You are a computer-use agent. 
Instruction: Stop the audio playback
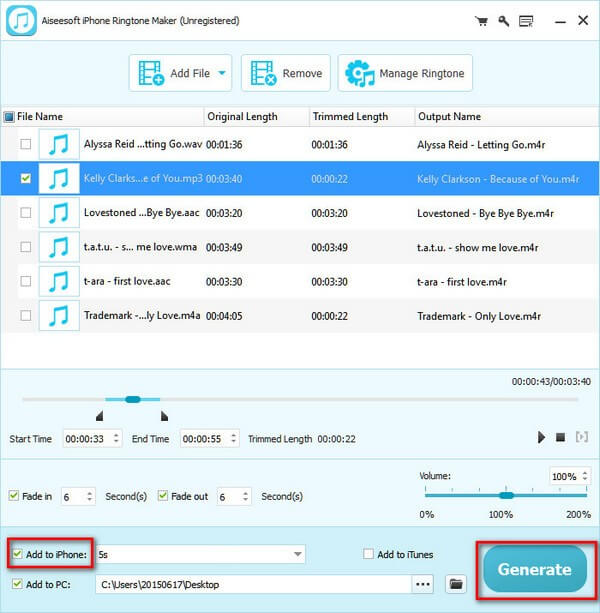[x=561, y=437]
